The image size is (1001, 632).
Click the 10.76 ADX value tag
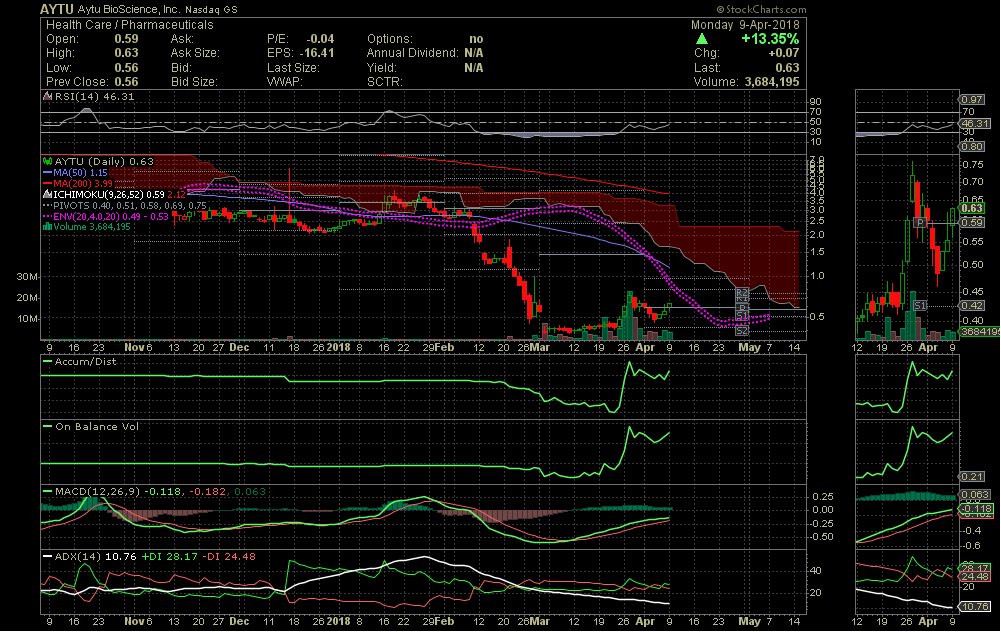(975, 606)
